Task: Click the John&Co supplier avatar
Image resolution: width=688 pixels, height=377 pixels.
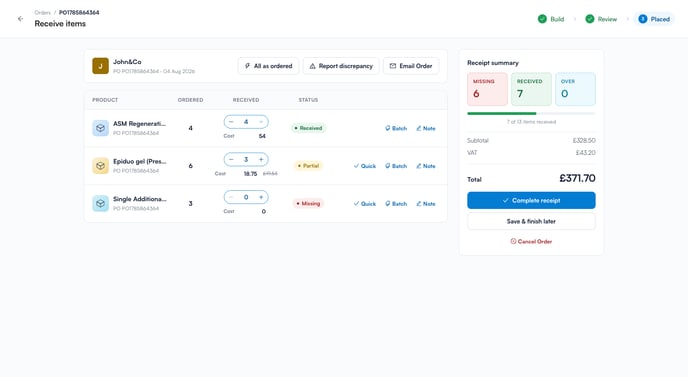Action: coord(100,66)
